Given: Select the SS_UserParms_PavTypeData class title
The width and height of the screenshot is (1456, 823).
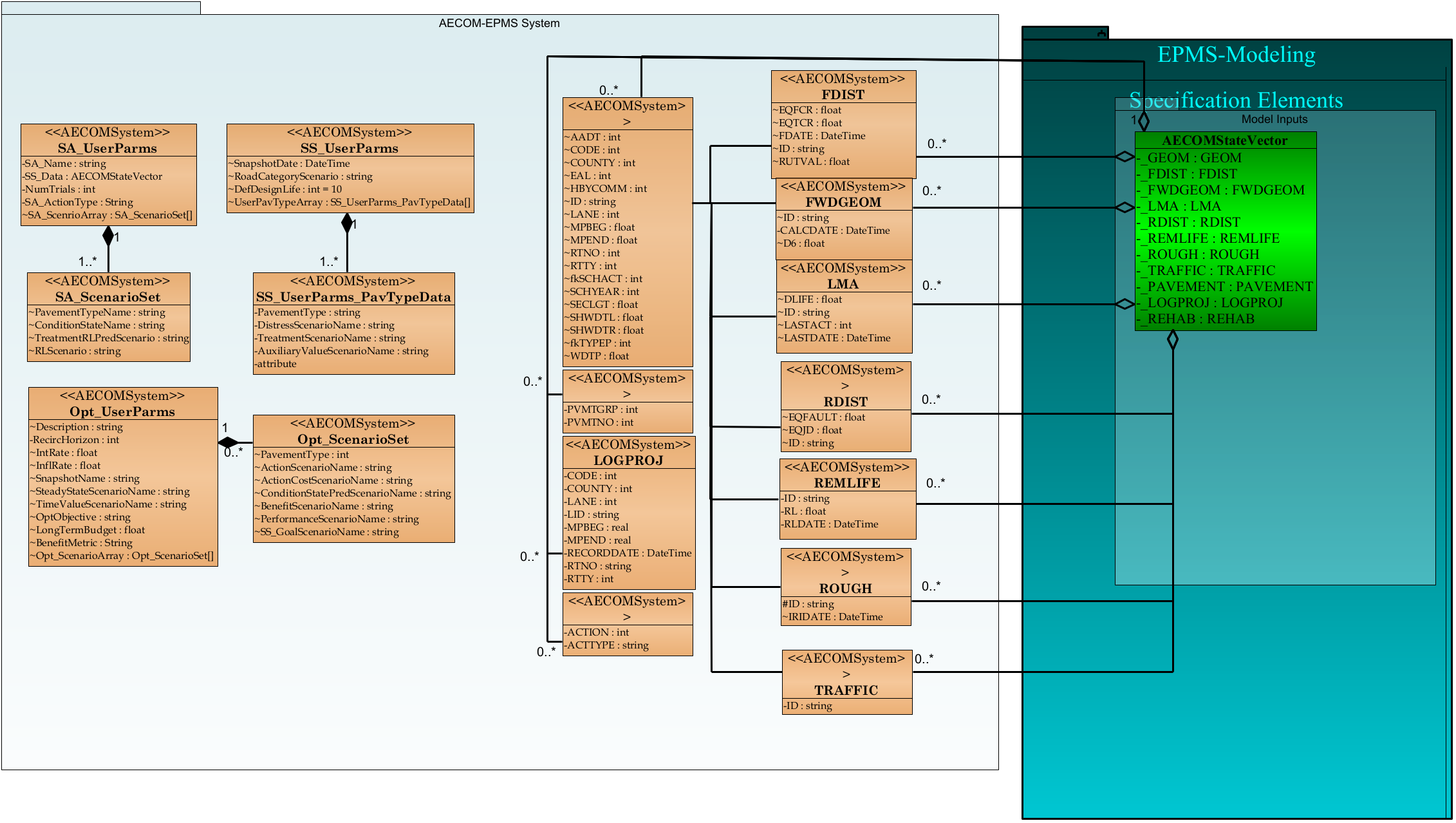Looking at the screenshot, I should 353,297.
